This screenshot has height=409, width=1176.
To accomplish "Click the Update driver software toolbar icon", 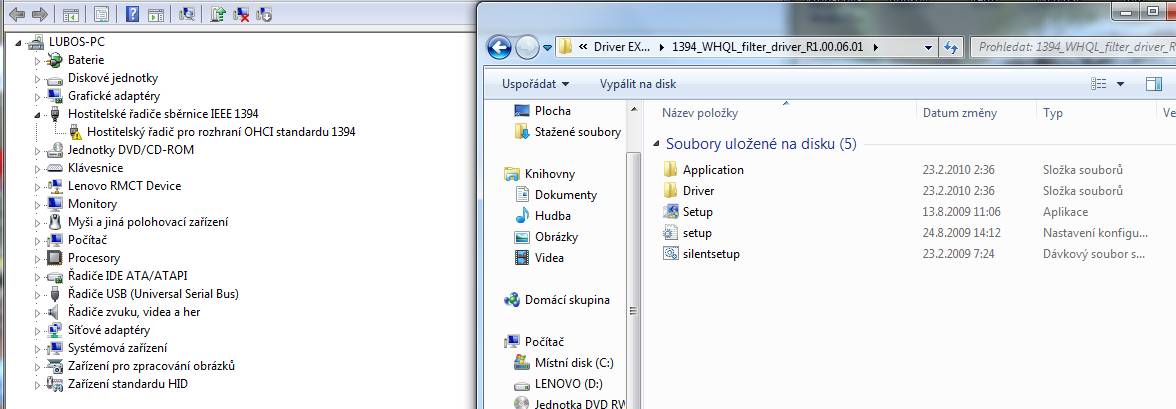I will pyautogui.click(x=219, y=15).
